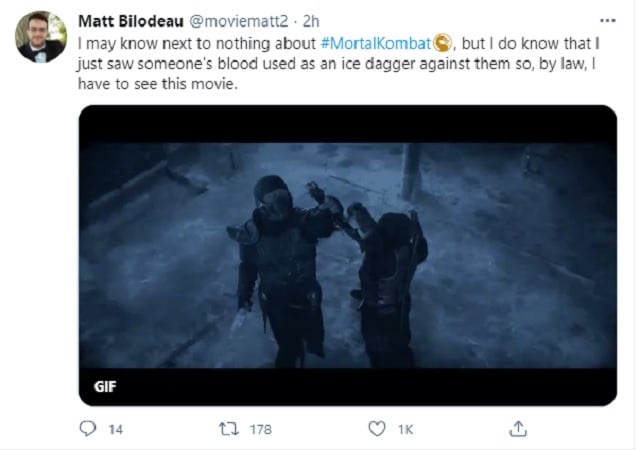Image resolution: width=640 pixels, height=450 pixels.
Task: Open the three-dot more options menu
Action: (x=607, y=20)
